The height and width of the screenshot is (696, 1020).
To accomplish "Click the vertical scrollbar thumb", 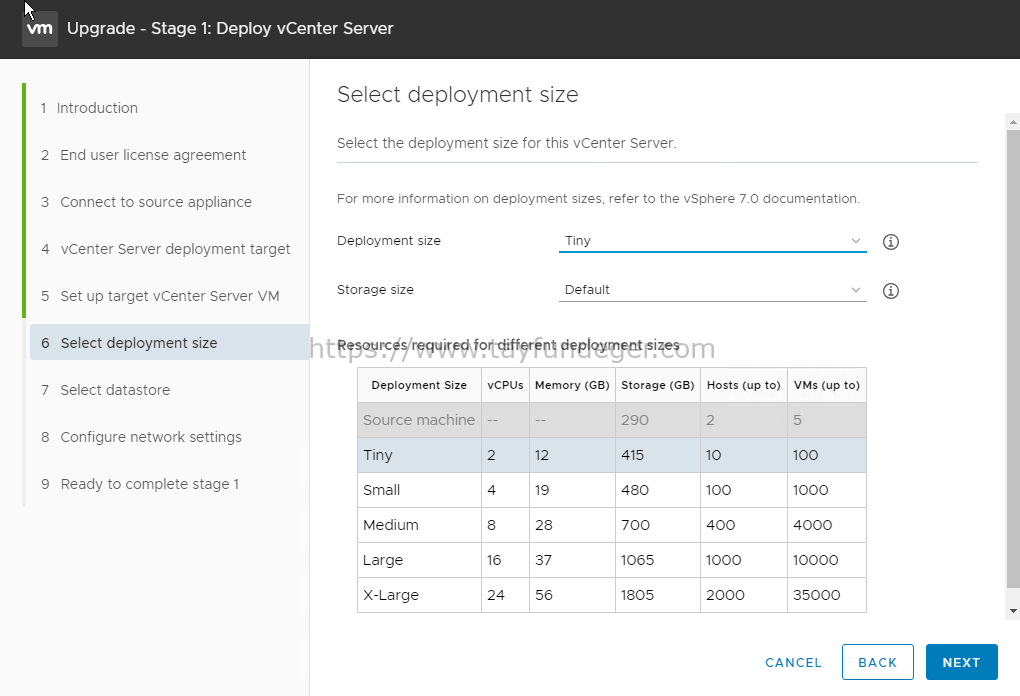I will pyautogui.click(x=1013, y=358).
